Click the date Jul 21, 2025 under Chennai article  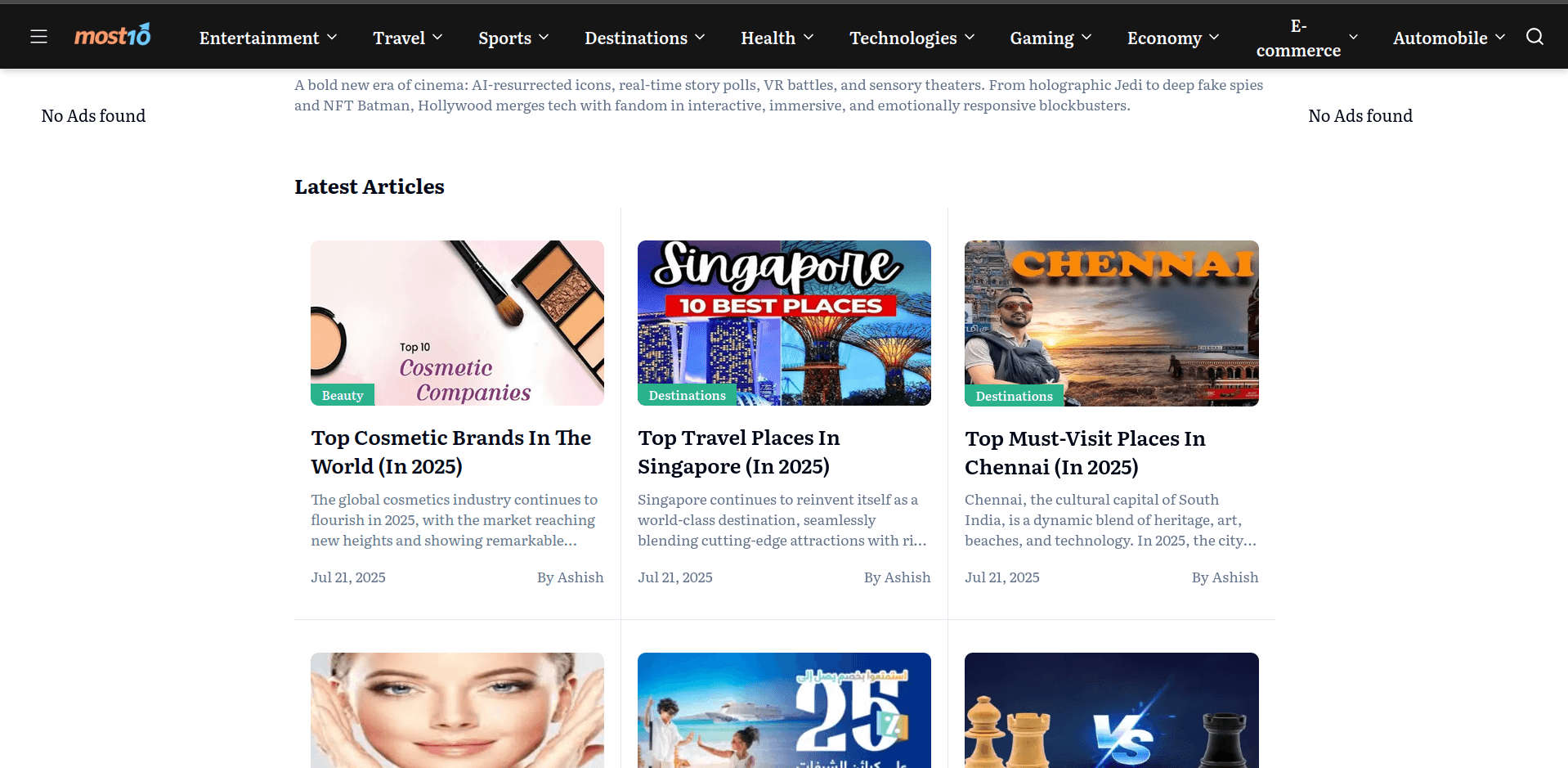click(1002, 577)
